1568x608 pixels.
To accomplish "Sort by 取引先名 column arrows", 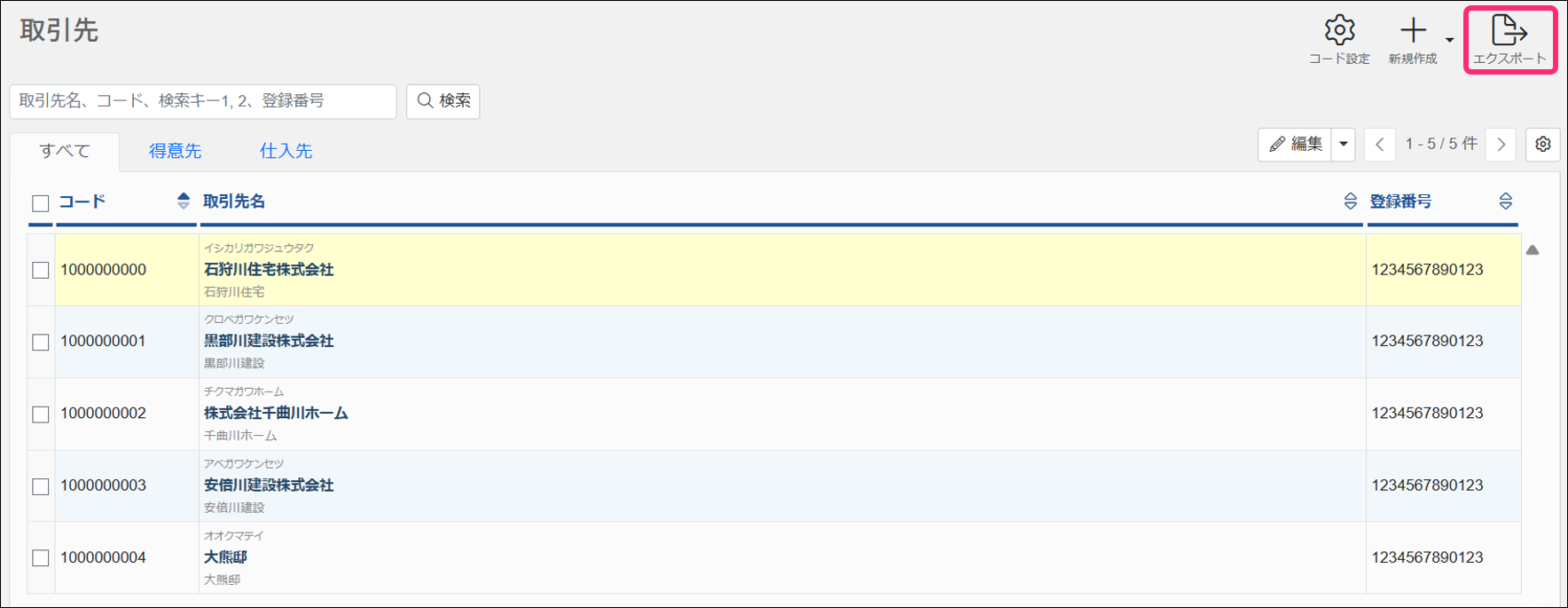I will coord(1350,201).
